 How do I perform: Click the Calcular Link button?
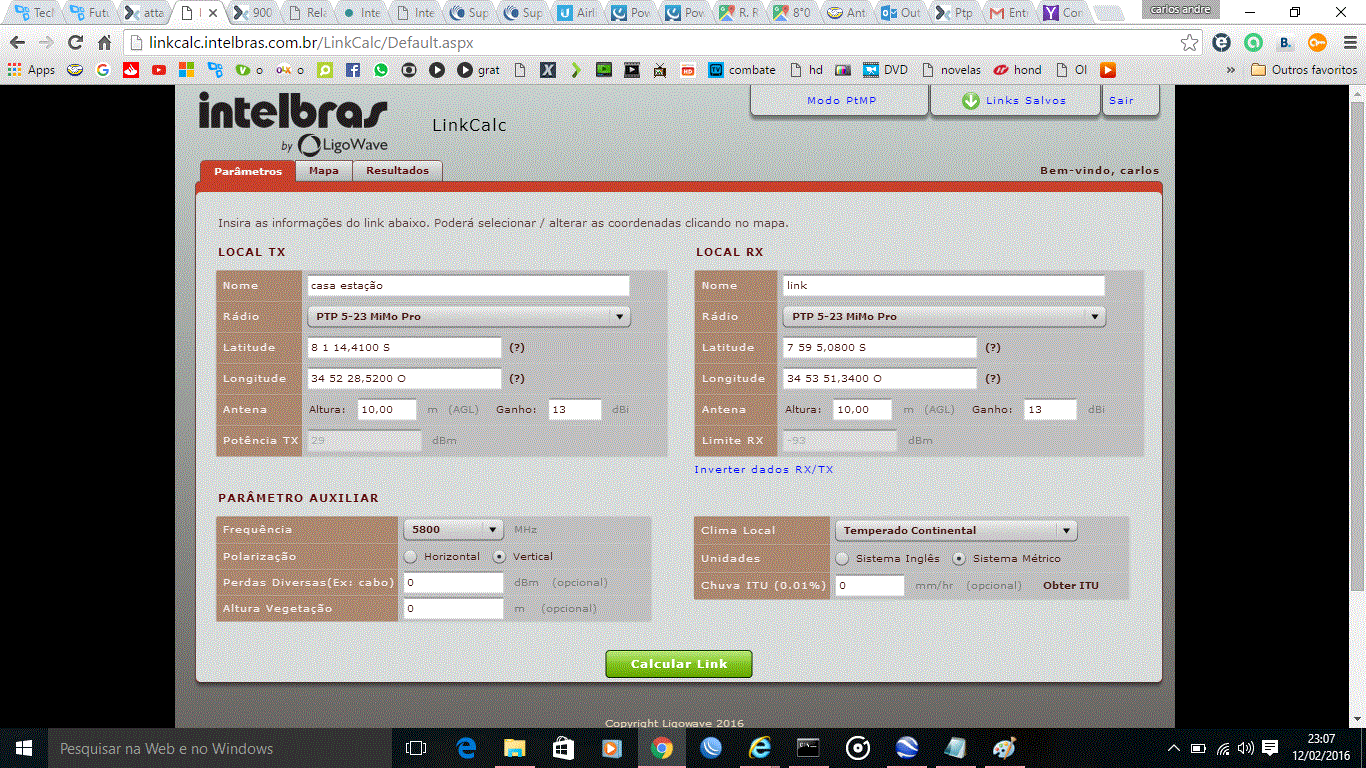(679, 664)
